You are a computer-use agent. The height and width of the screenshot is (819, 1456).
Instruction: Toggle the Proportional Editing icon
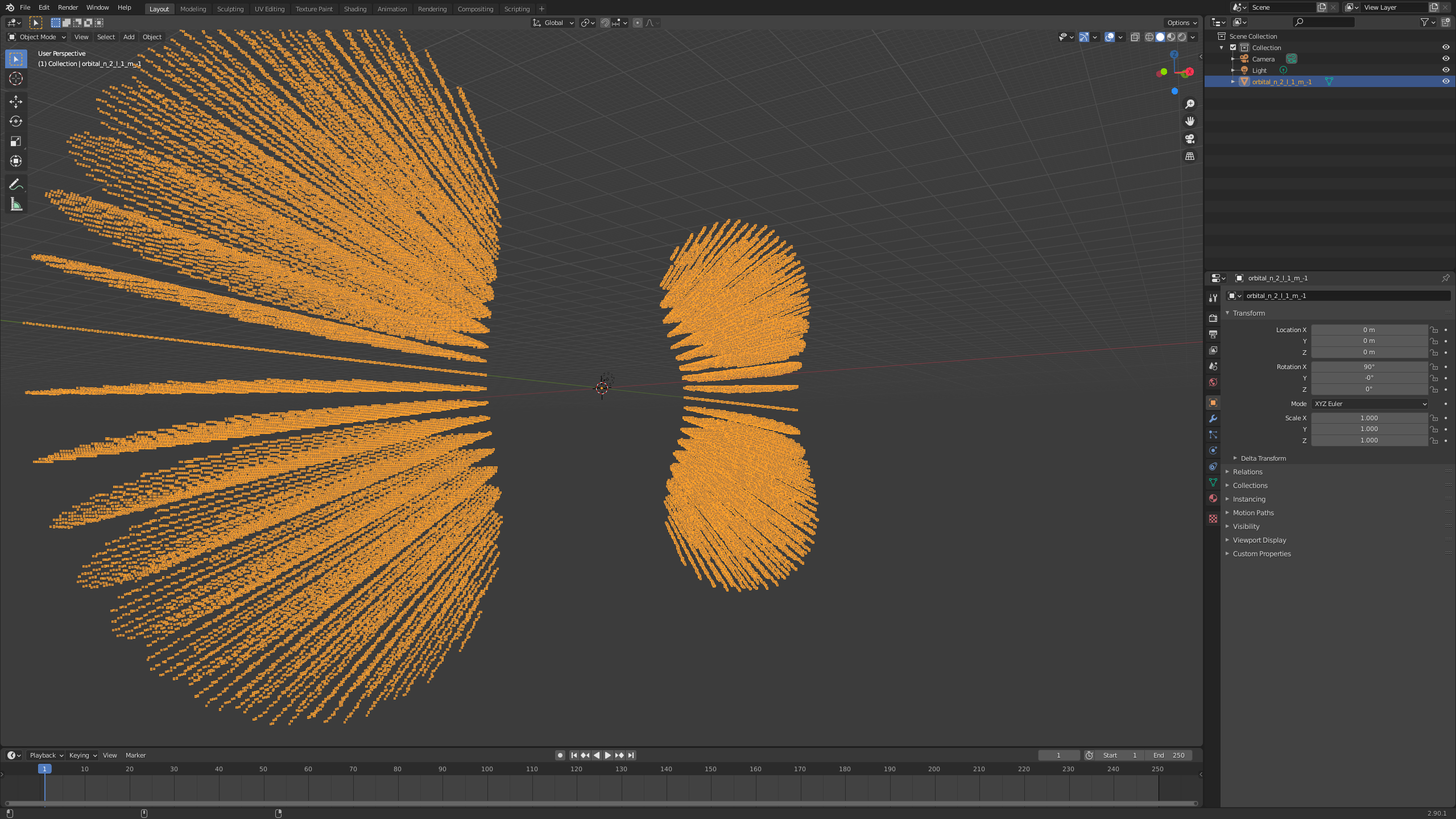tap(636, 22)
